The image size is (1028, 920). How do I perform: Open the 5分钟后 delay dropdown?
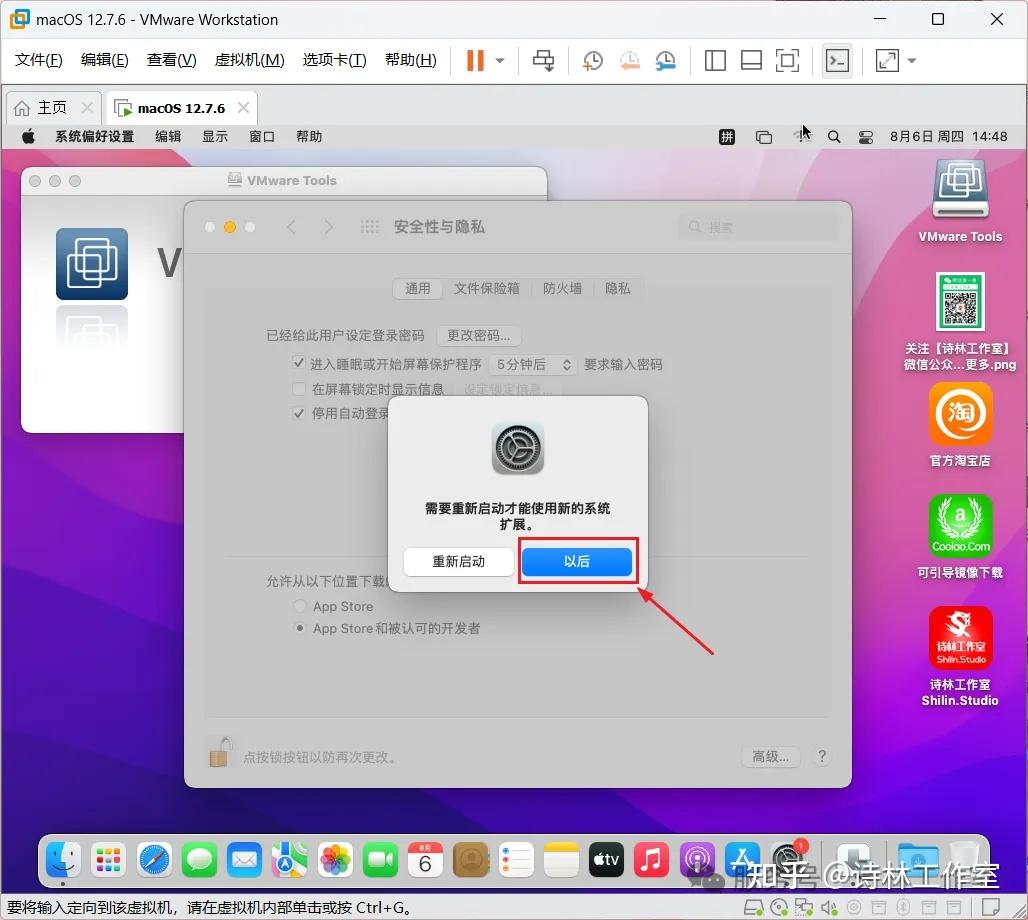[533, 365]
